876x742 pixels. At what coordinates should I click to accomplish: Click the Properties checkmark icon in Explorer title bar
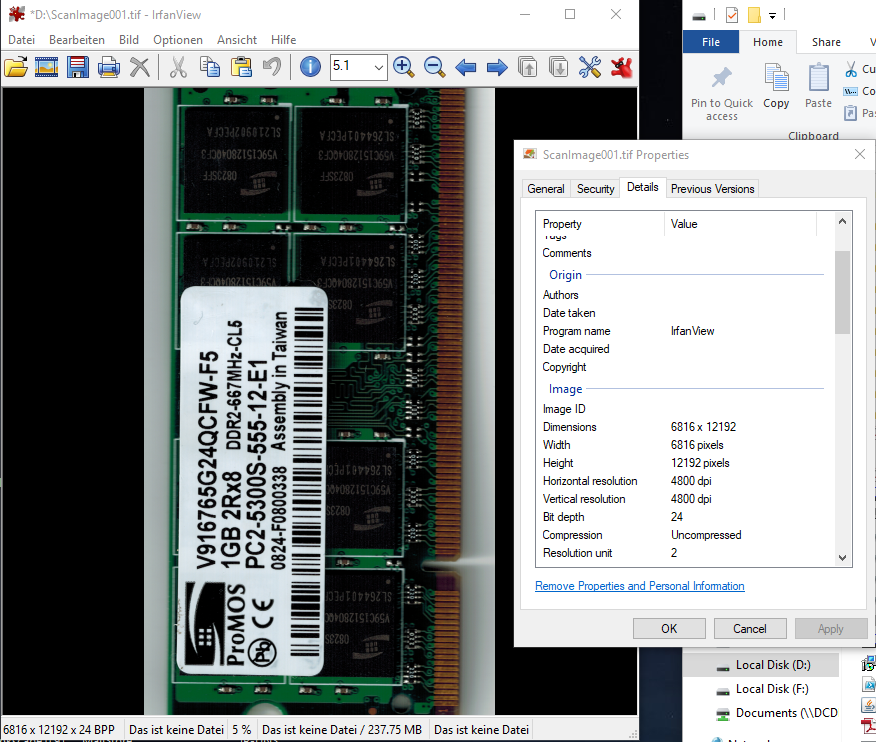tap(732, 15)
